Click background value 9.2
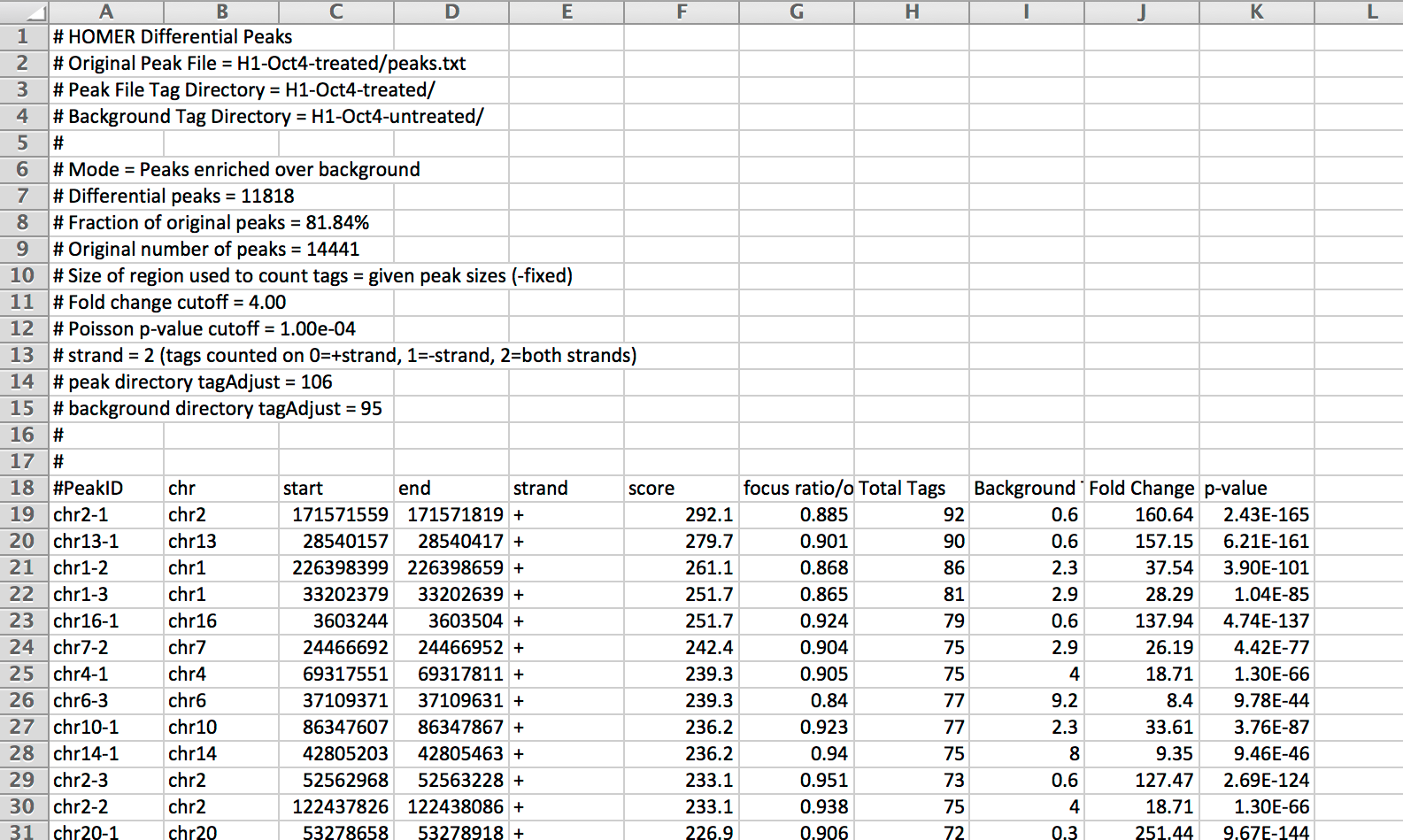This screenshot has height=840, width=1403. pyautogui.click(x=1027, y=700)
